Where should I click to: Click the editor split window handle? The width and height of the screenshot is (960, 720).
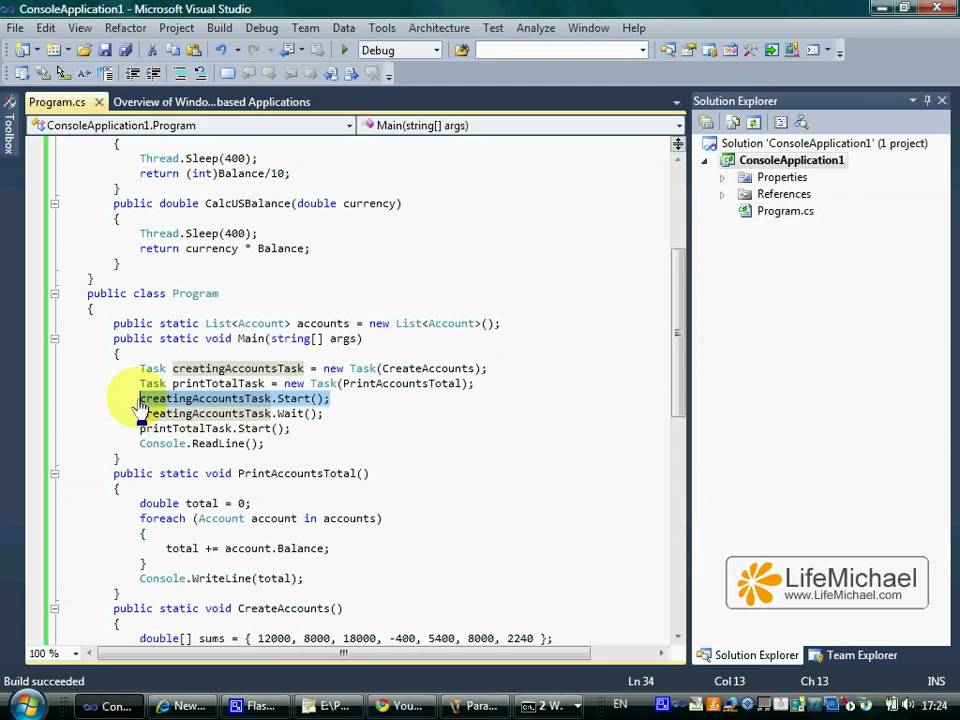678,144
